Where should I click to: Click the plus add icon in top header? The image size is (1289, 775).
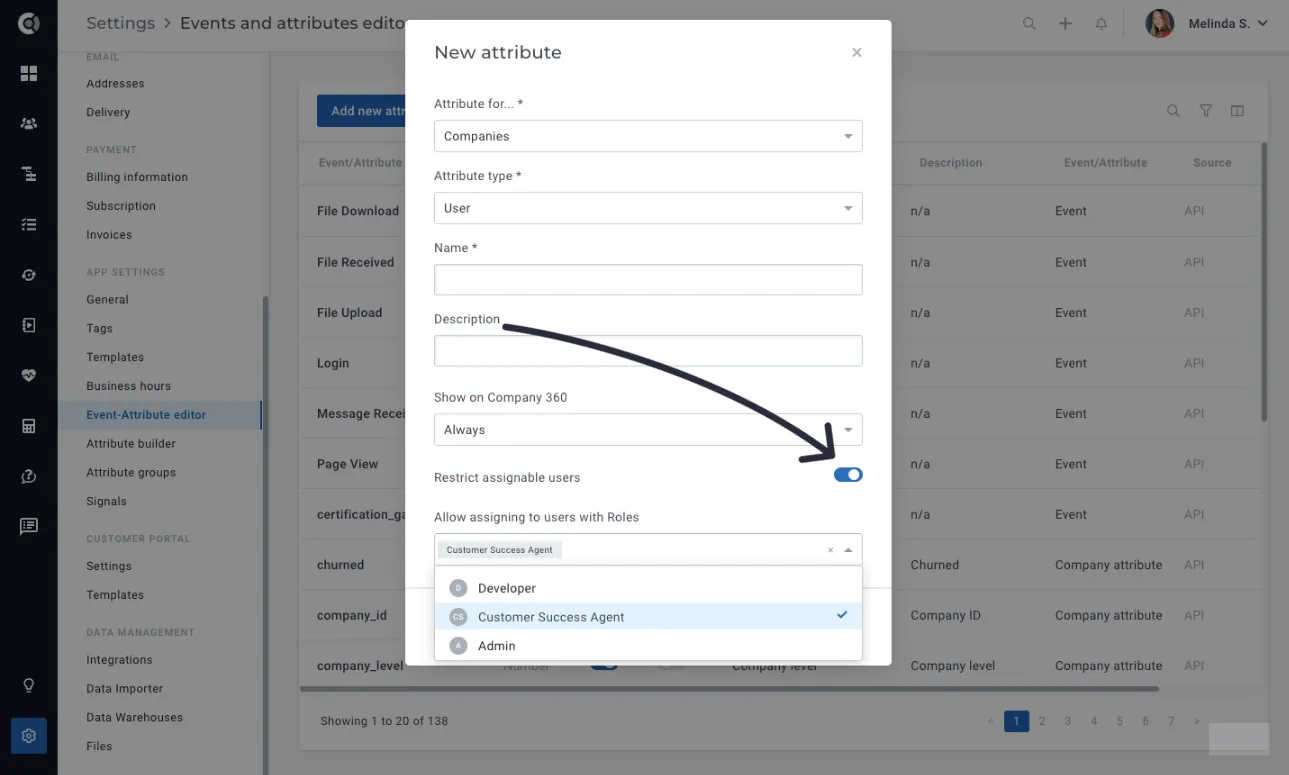pos(1065,23)
